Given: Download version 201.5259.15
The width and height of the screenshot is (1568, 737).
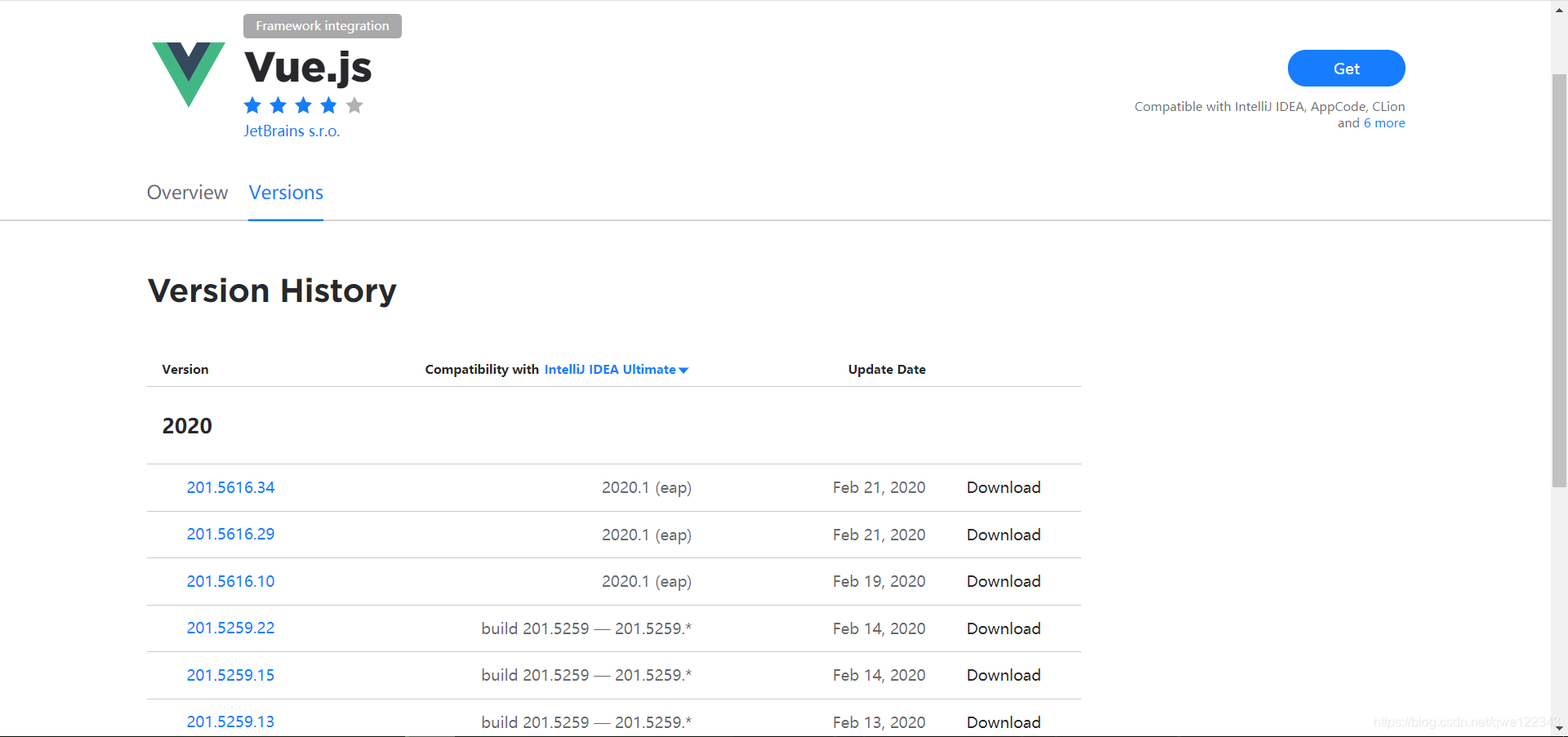Looking at the screenshot, I should tap(1004, 675).
